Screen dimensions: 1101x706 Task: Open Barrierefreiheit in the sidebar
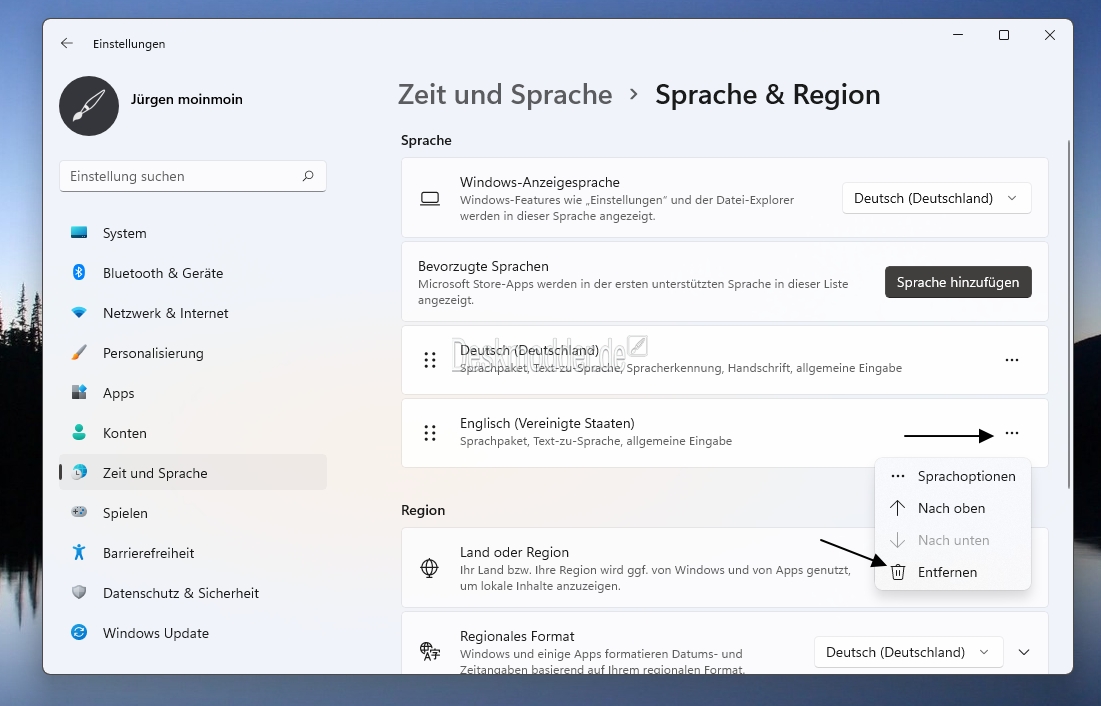[193, 554]
